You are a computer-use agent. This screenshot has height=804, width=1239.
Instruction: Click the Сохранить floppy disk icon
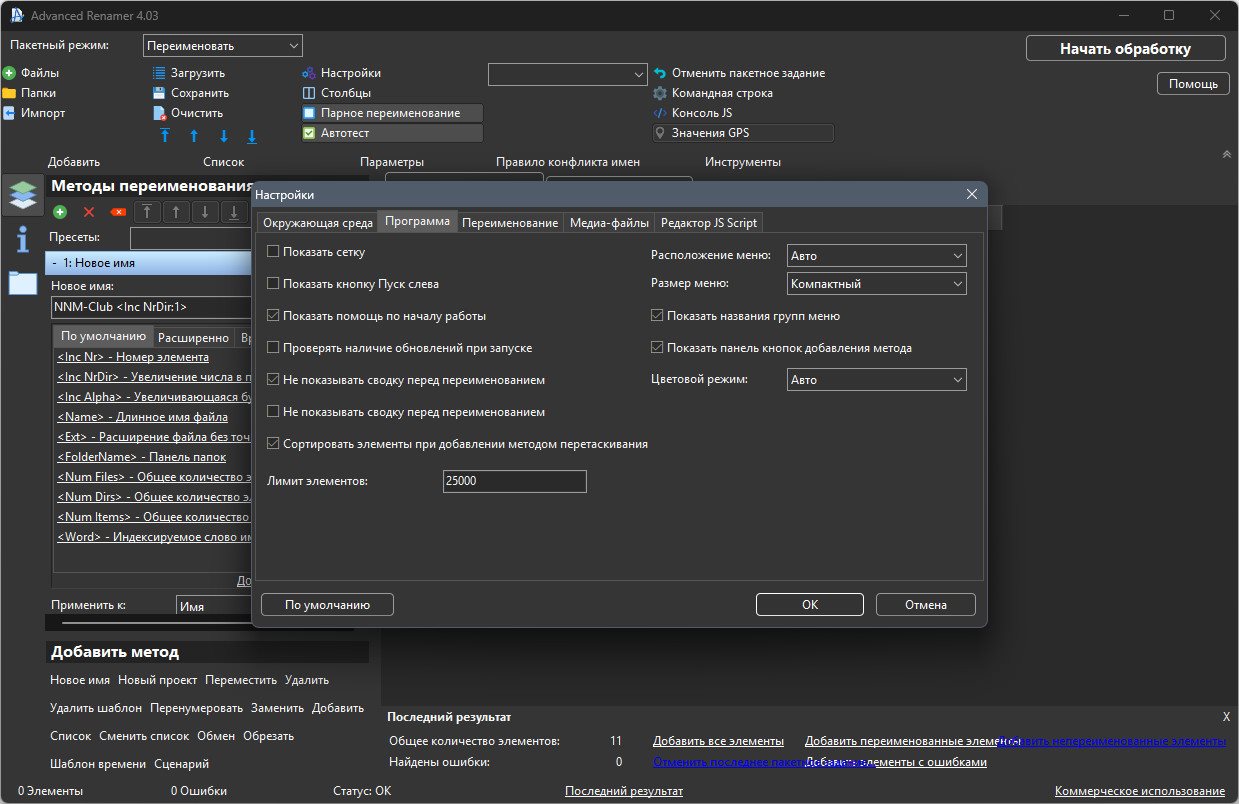(x=159, y=93)
